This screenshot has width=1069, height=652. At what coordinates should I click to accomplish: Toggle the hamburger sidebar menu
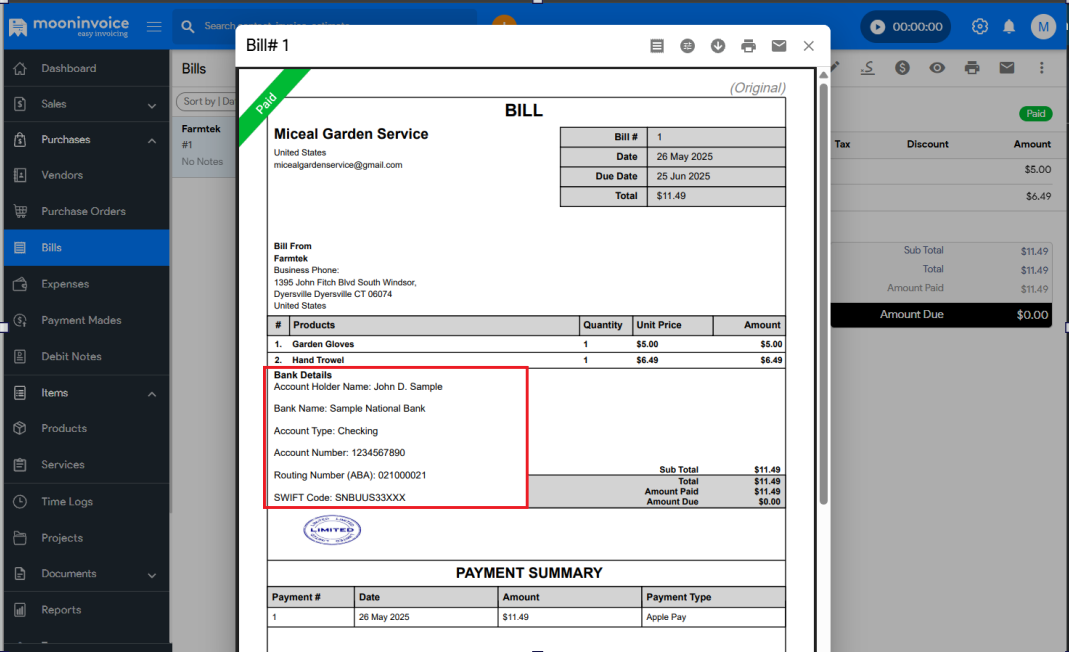point(154,27)
